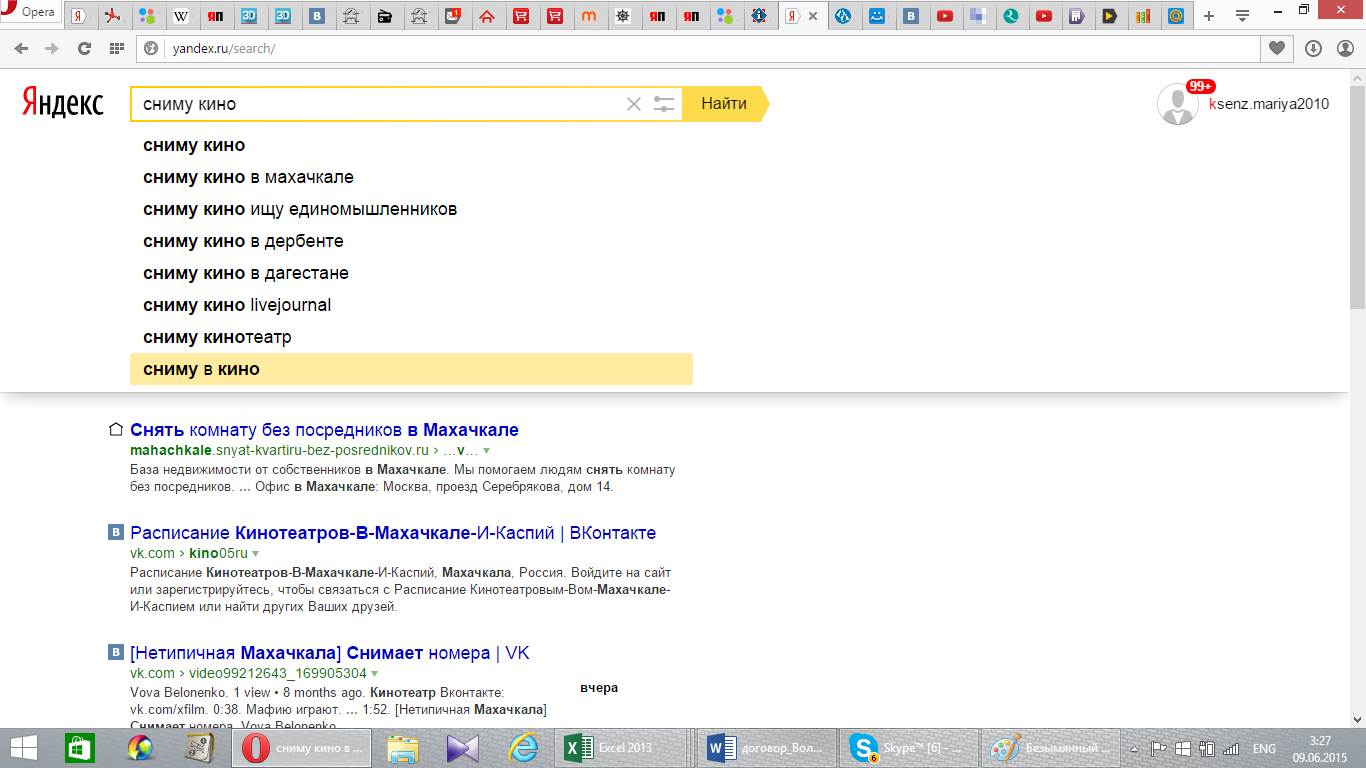Expand dropdown arrow after video99212643 URL
The height and width of the screenshot is (768, 1366).
pyautogui.click(x=375, y=674)
